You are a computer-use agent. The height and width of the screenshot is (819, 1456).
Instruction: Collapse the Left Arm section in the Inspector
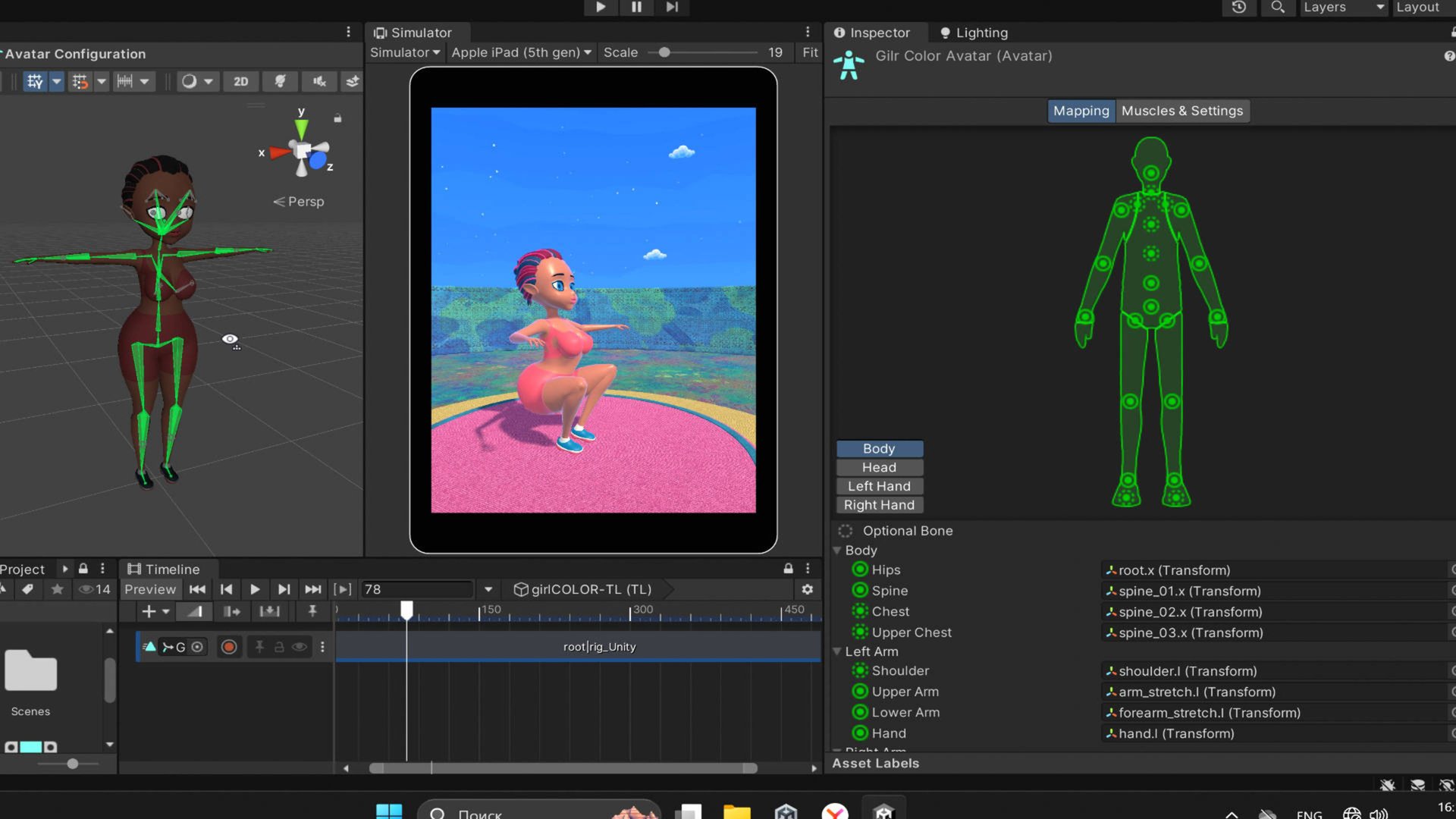coord(837,651)
